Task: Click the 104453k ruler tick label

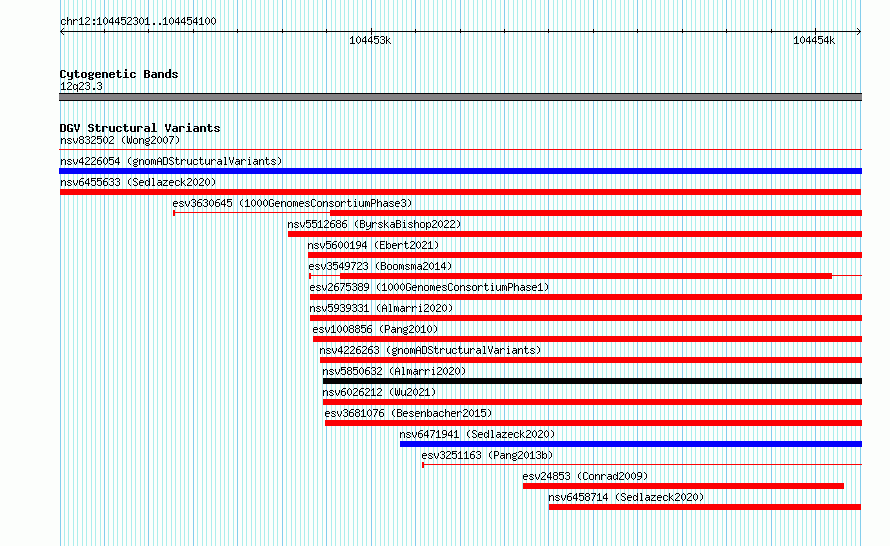Action: 370,40
